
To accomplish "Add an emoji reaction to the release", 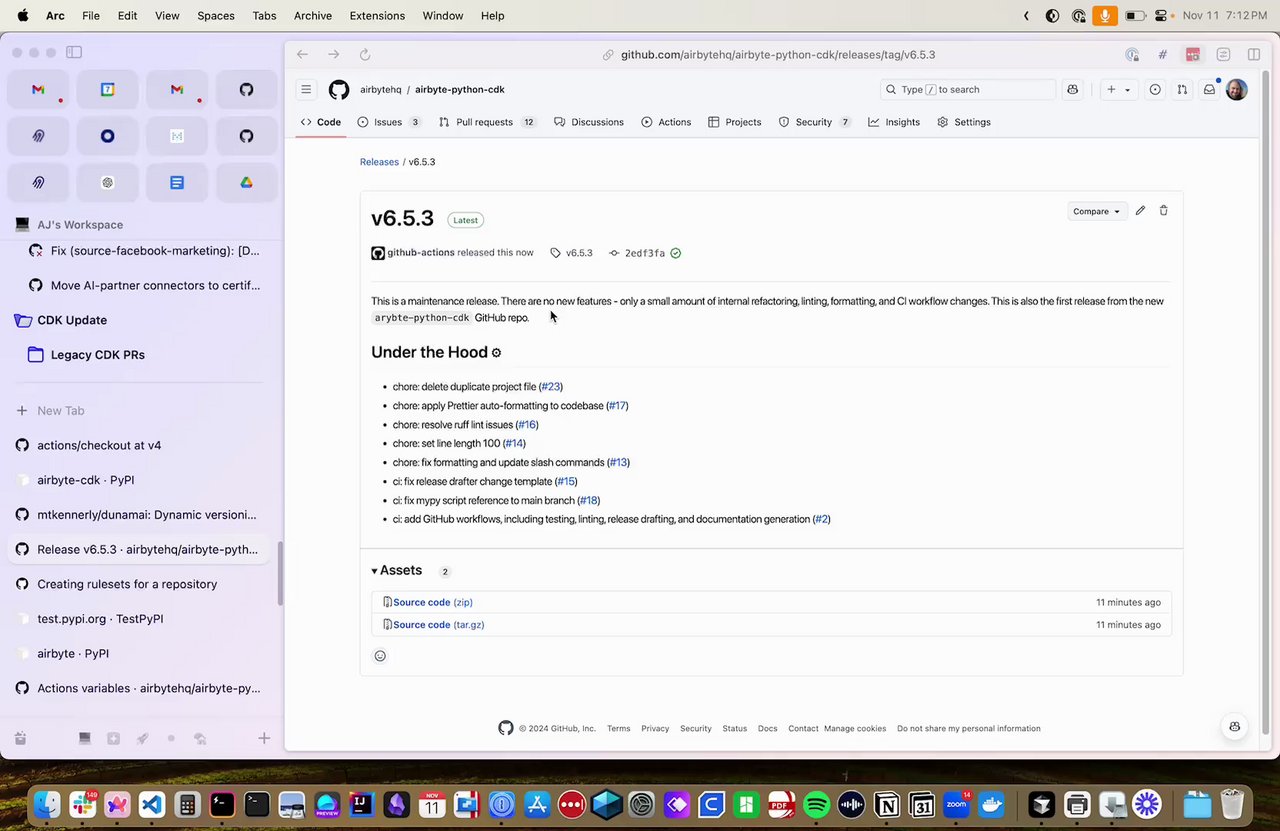I will [x=380, y=656].
